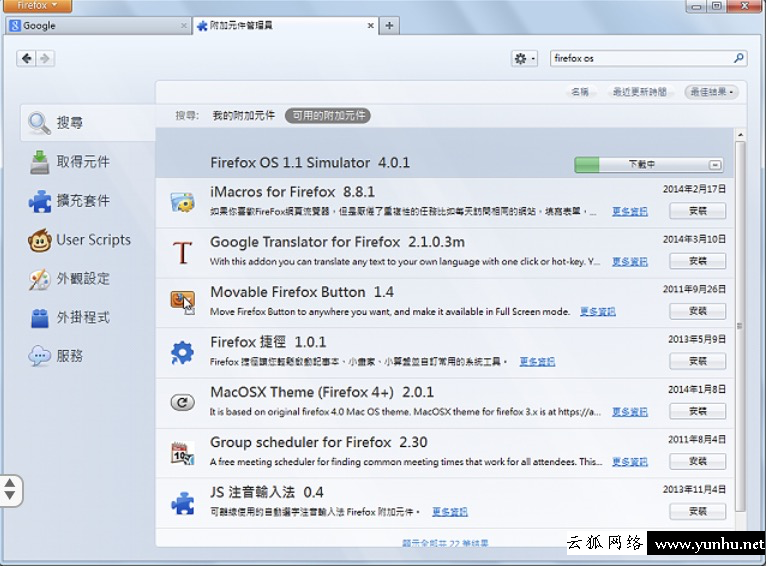Sort results by 最近更新時間
This screenshot has height=566, width=768.
click(x=640, y=92)
